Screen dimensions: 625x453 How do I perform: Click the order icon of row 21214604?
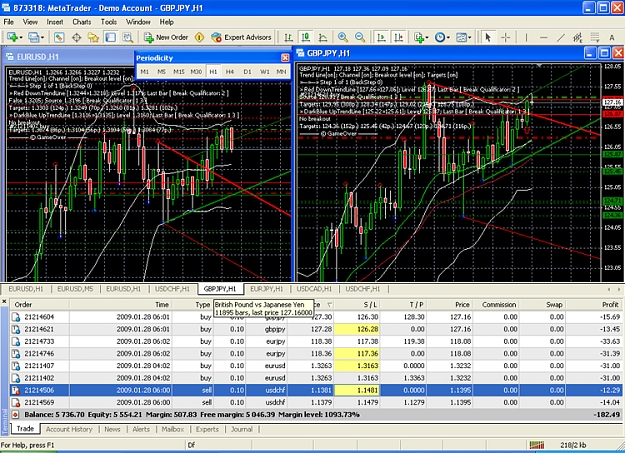[x=16, y=317]
